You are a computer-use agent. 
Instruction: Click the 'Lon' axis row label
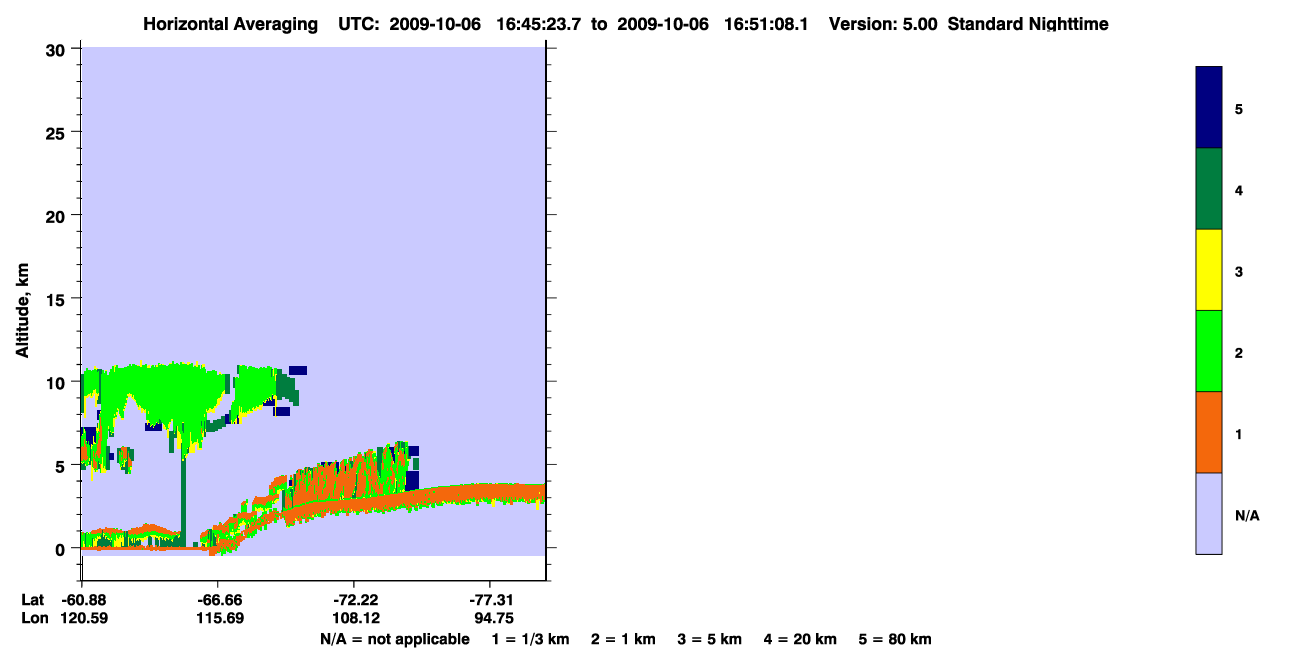coord(33,618)
